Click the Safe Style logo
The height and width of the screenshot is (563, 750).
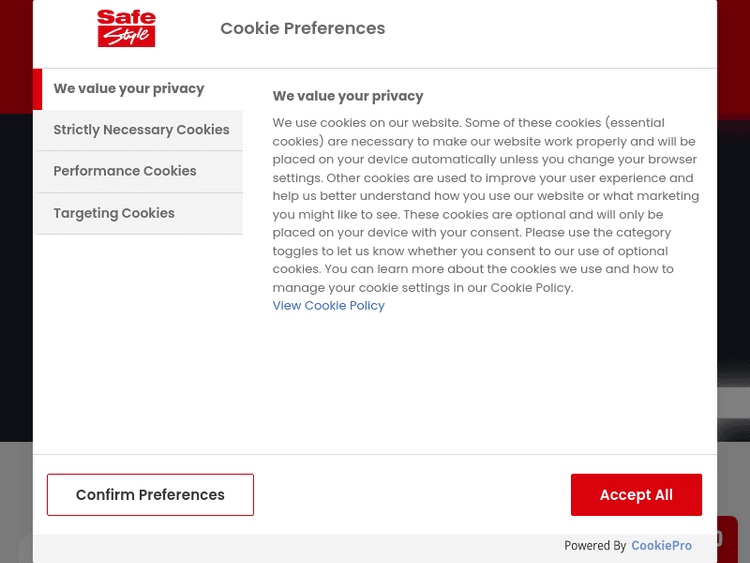pos(126,28)
